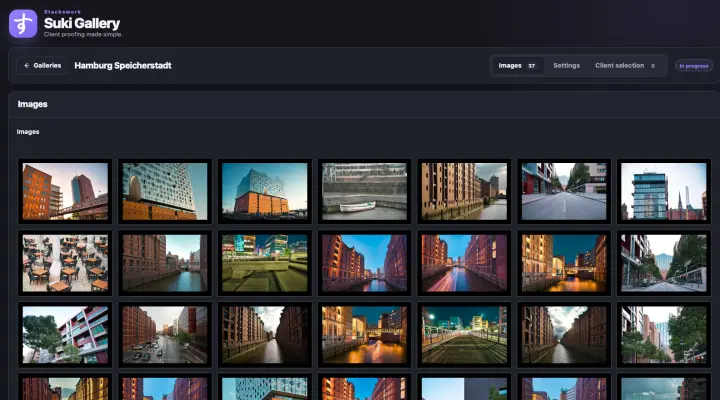Open the empty street with road markings thumbnail
The image size is (720, 400).
[564, 192]
